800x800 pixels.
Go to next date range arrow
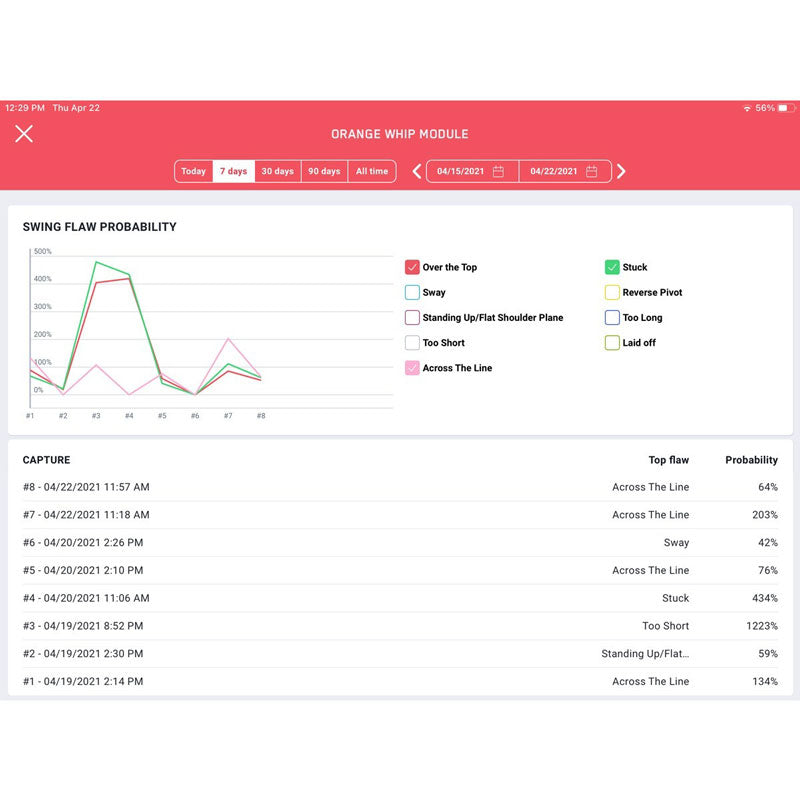(x=621, y=171)
